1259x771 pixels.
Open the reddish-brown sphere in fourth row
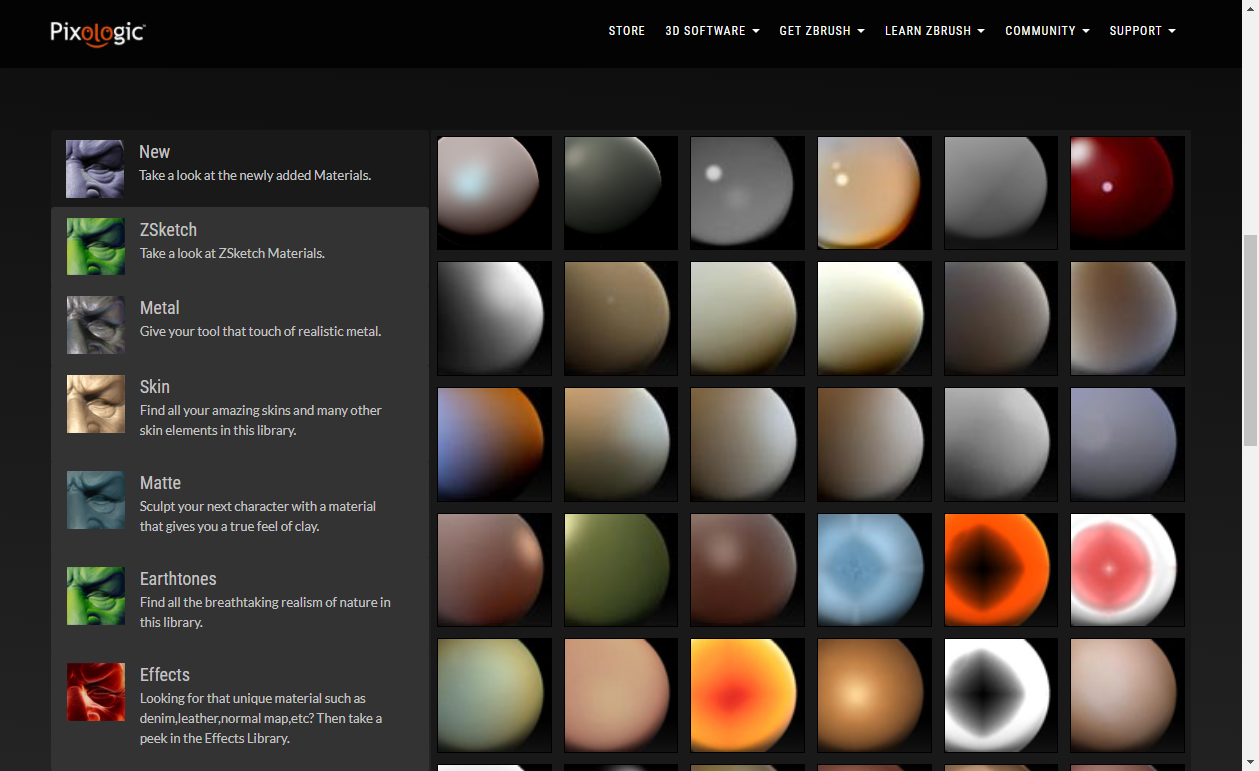494,570
